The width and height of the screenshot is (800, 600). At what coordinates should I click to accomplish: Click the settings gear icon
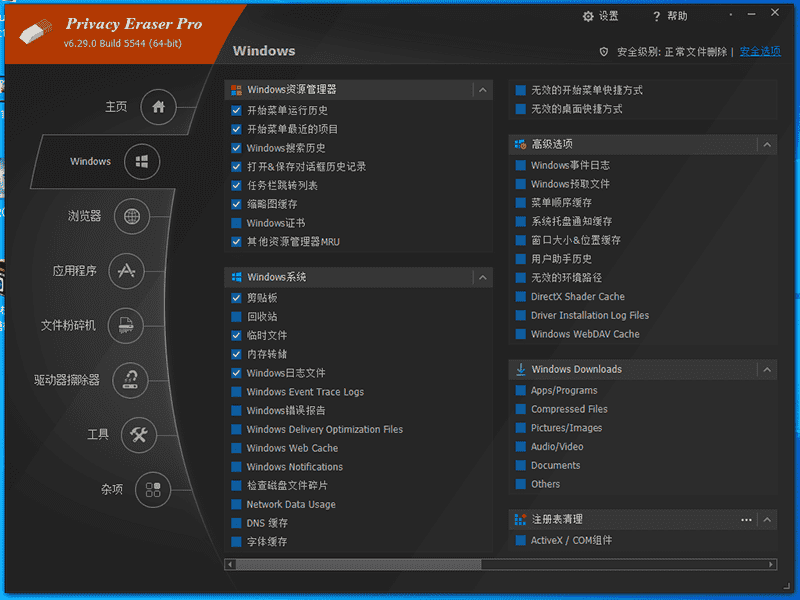[x=588, y=17]
